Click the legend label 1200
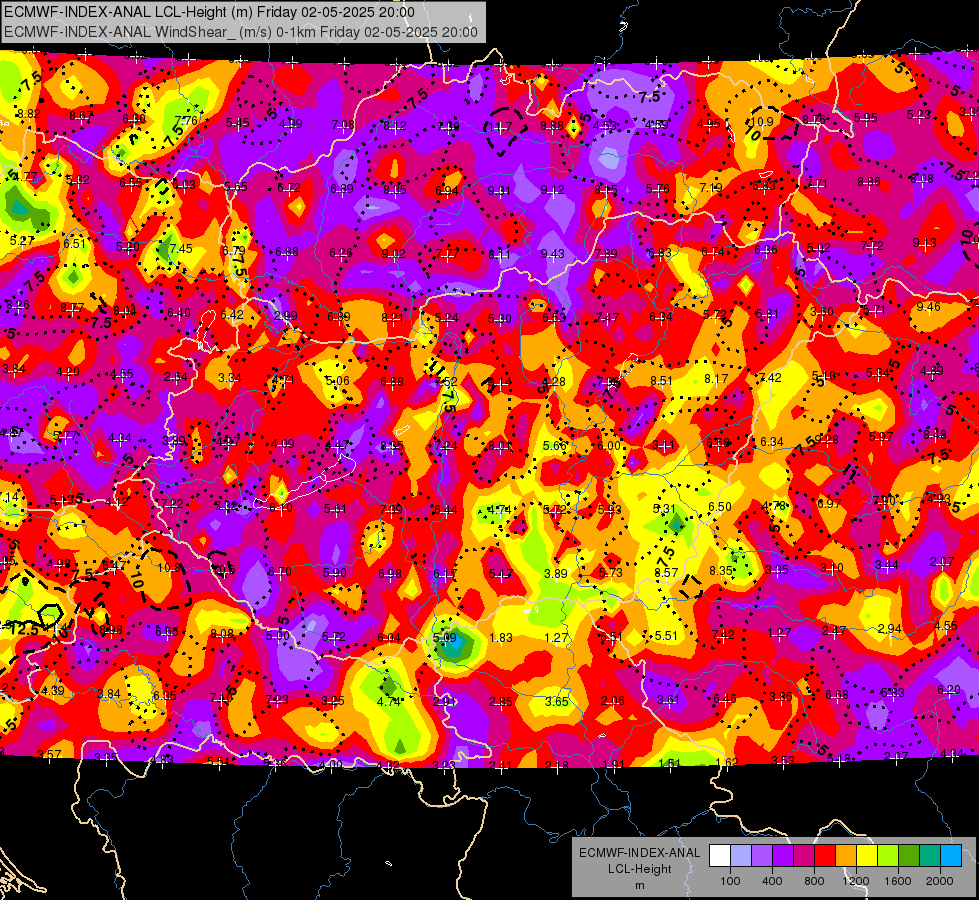 855,881
